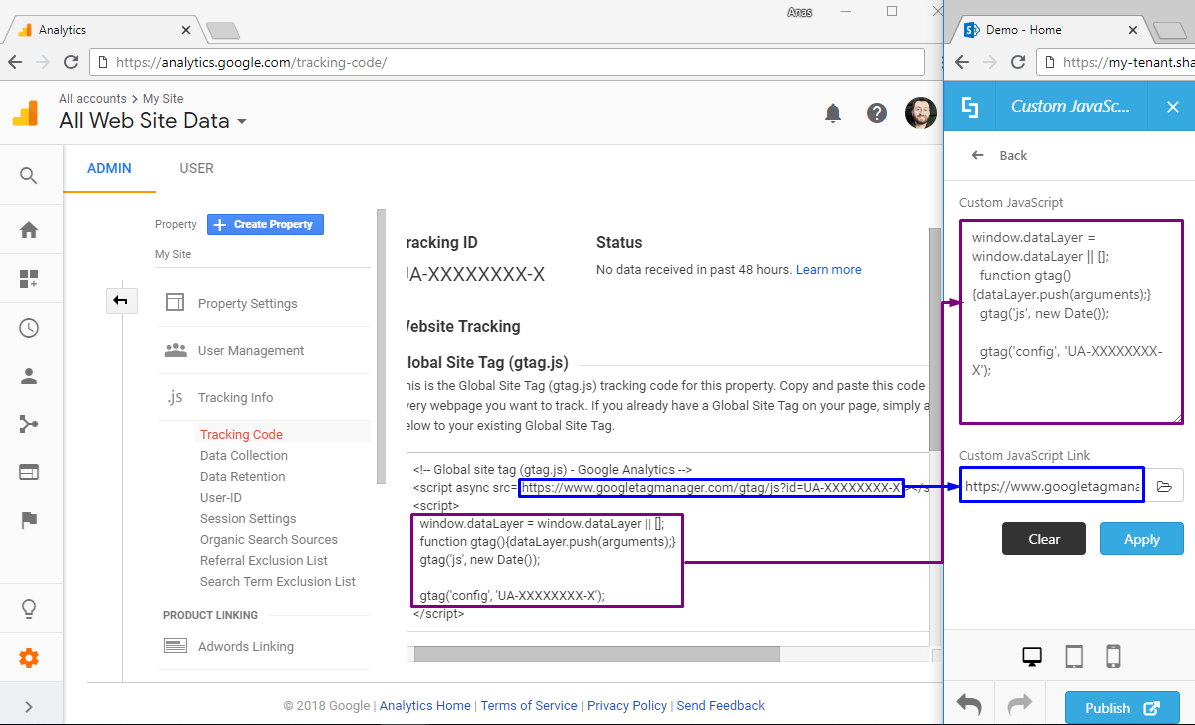Go back in Analytics browser window

click(15, 63)
